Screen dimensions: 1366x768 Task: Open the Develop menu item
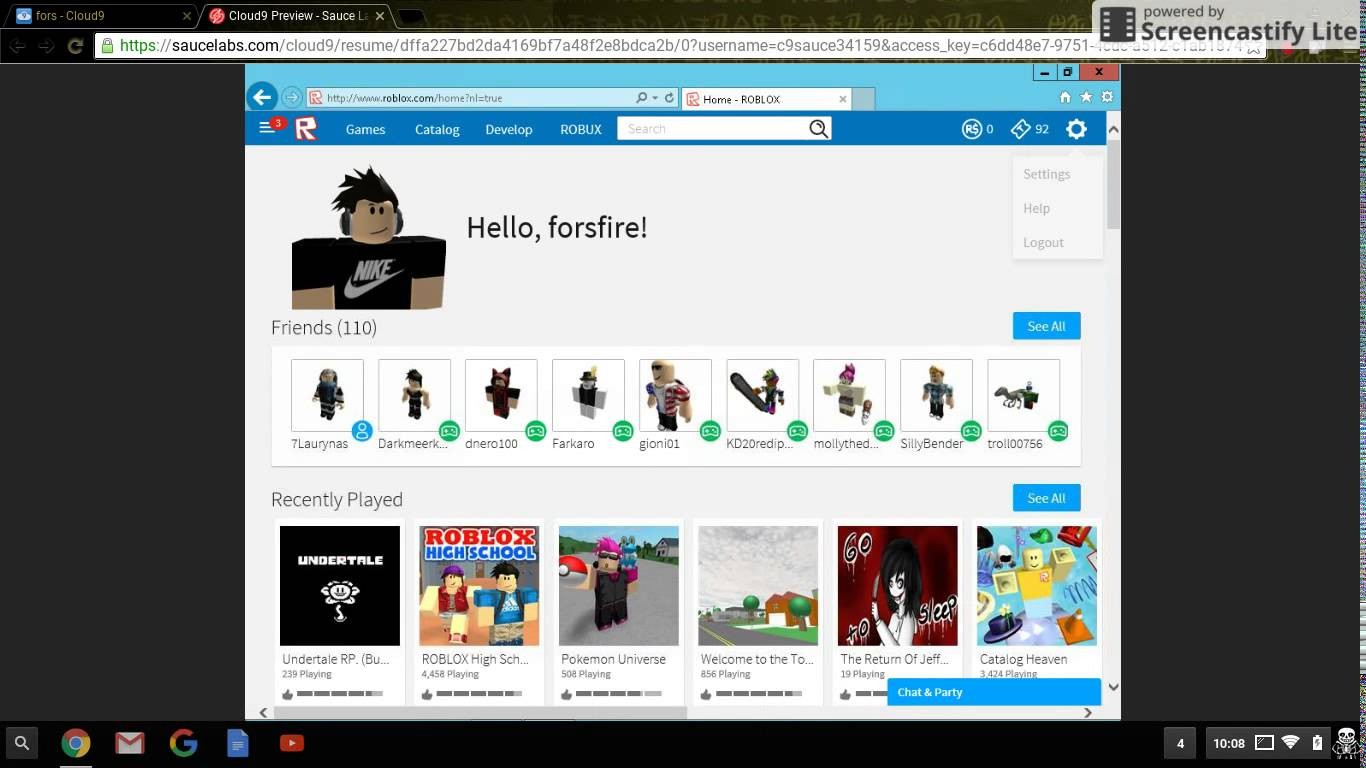(509, 129)
